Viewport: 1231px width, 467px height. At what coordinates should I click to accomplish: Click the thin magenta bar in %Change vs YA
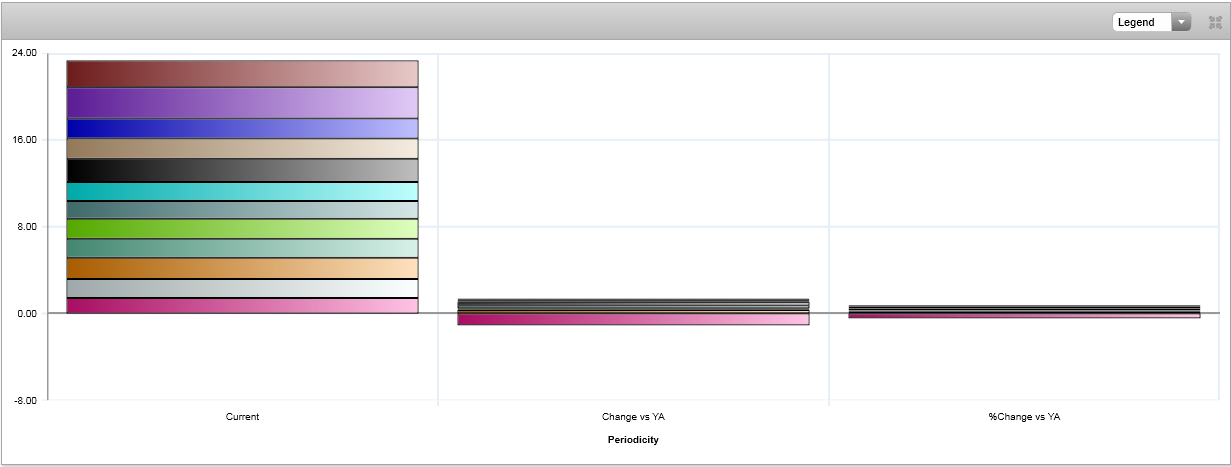tap(1024, 316)
